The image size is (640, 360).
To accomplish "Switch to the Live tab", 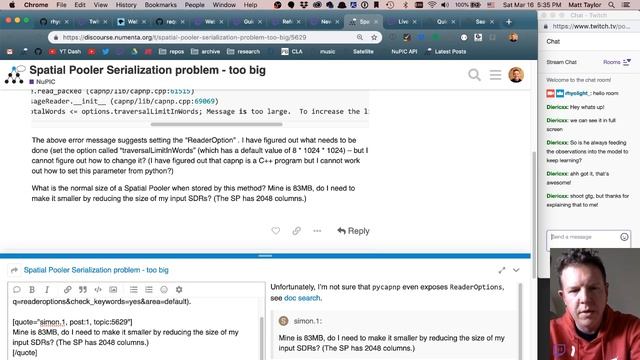I will point(403,22).
